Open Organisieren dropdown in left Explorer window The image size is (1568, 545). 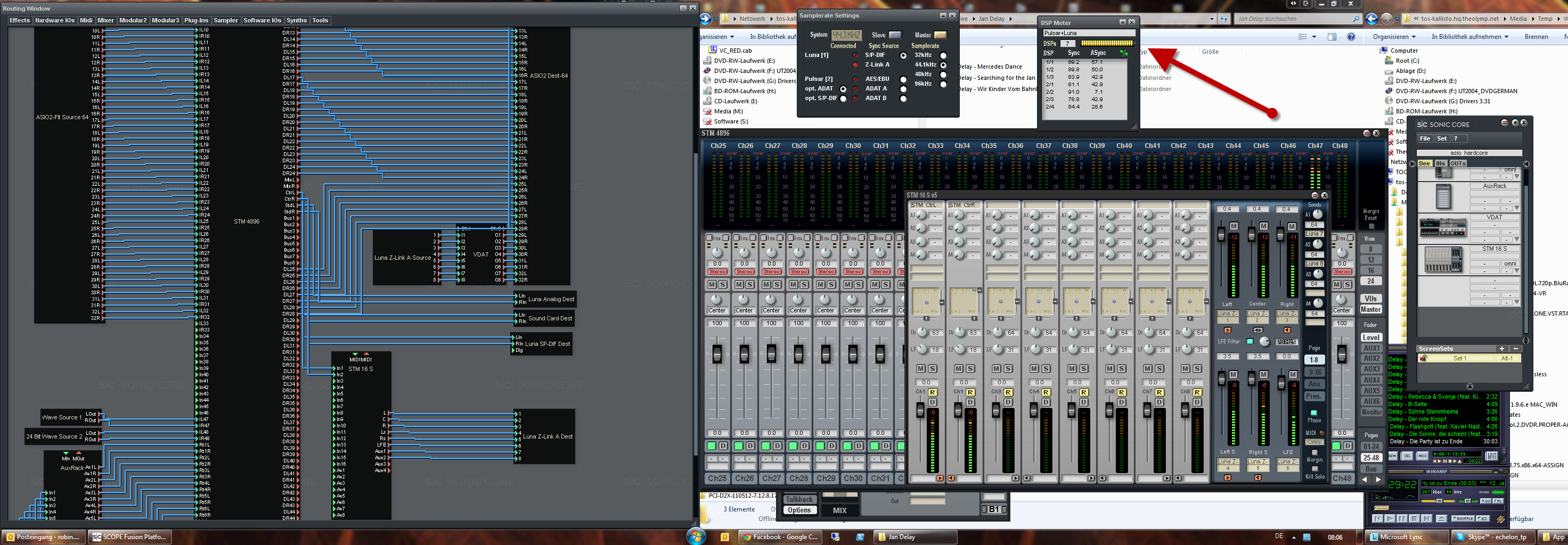pyautogui.click(x=716, y=37)
